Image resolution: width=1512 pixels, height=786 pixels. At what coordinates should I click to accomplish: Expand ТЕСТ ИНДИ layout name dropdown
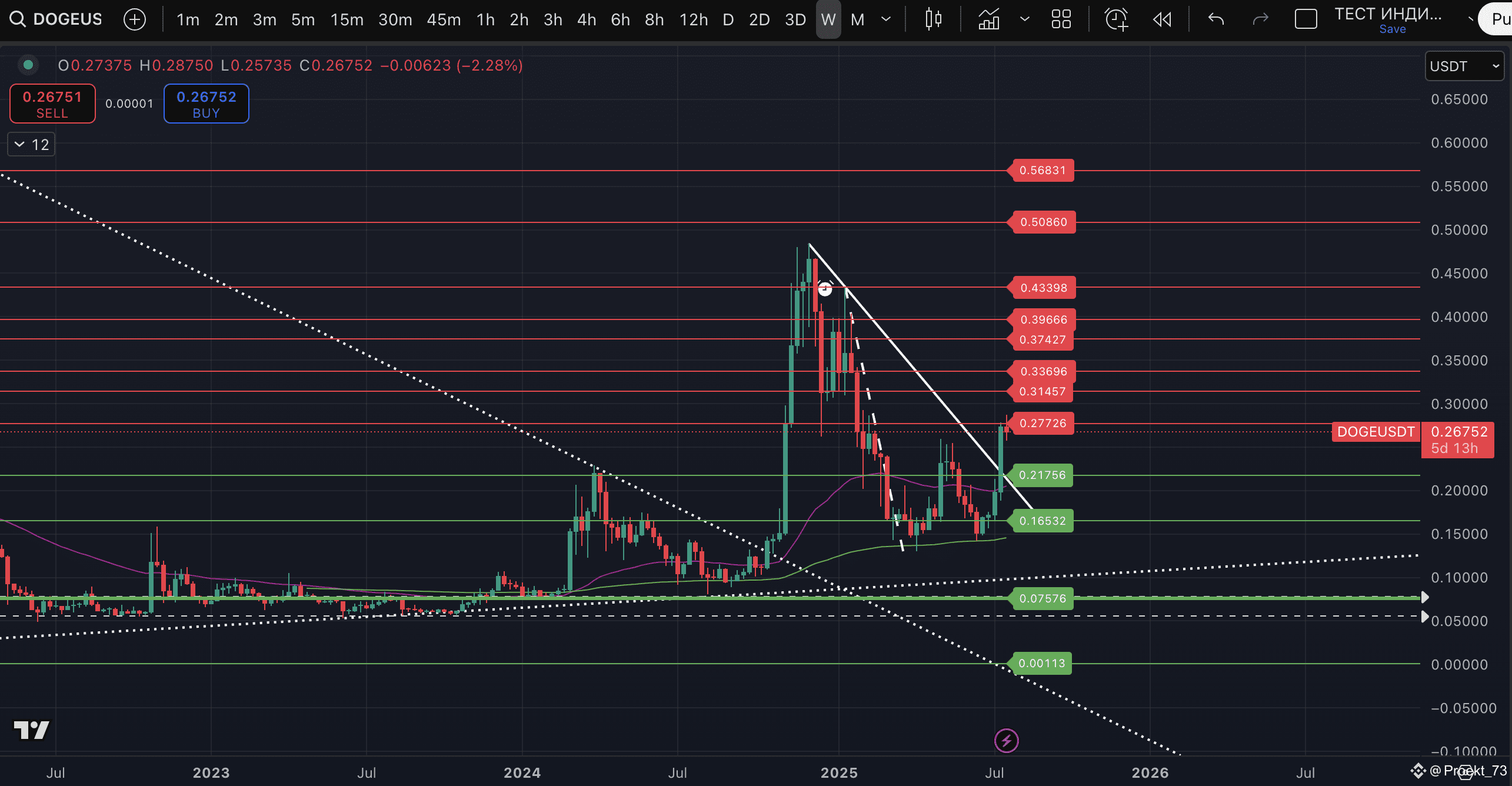[x=1470, y=19]
